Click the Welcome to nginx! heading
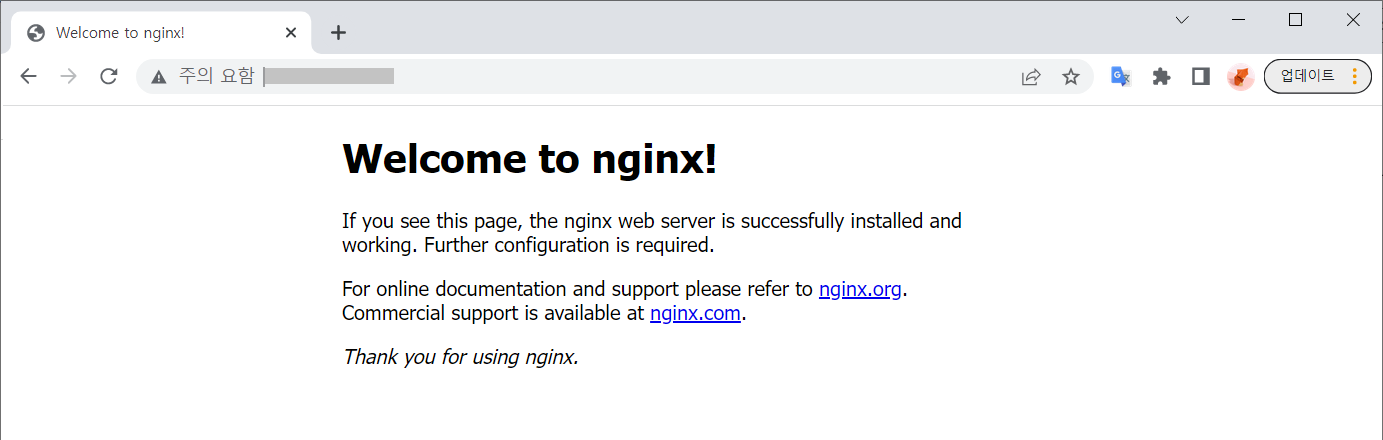 pos(530,158)
